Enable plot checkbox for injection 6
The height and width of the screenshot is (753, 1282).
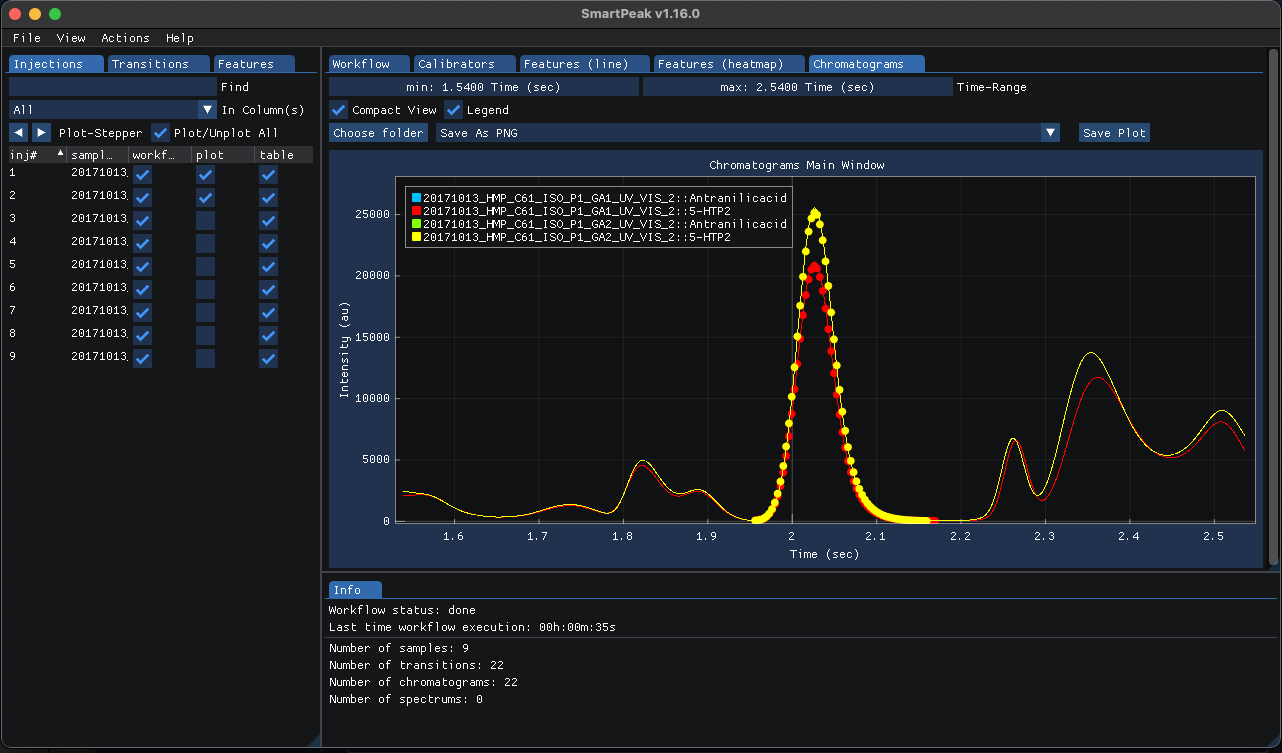pos(205,289)
